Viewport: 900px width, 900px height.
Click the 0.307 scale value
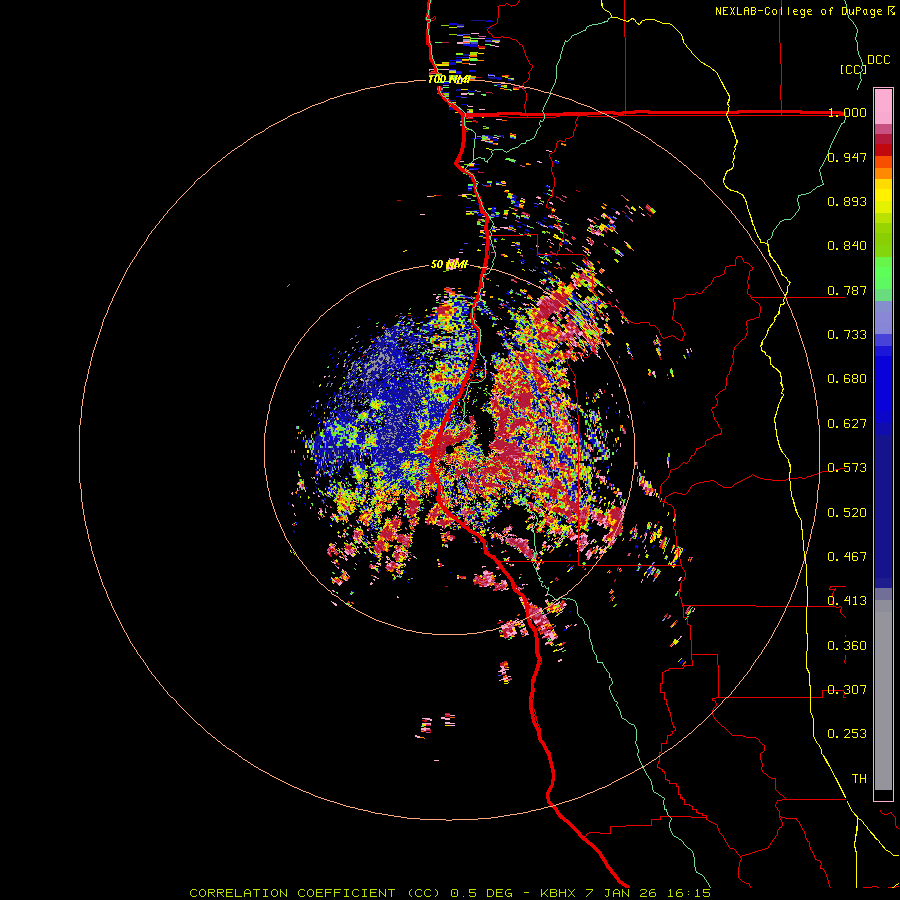tap(847, 690)
